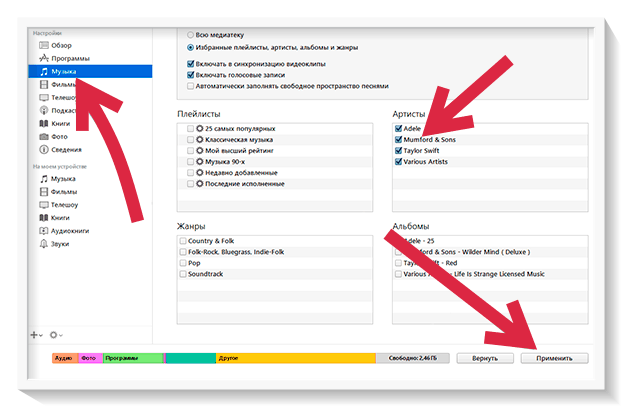Select the Программы apps icon
The image size is (622, 407).
point(43,59)
